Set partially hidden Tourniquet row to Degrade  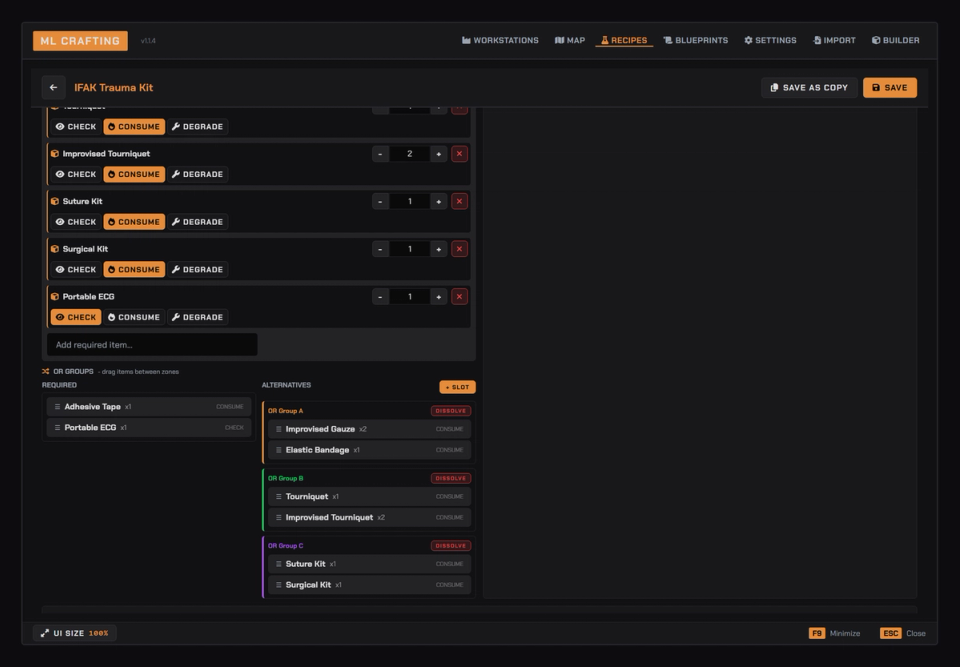click(x=197, y=127)
